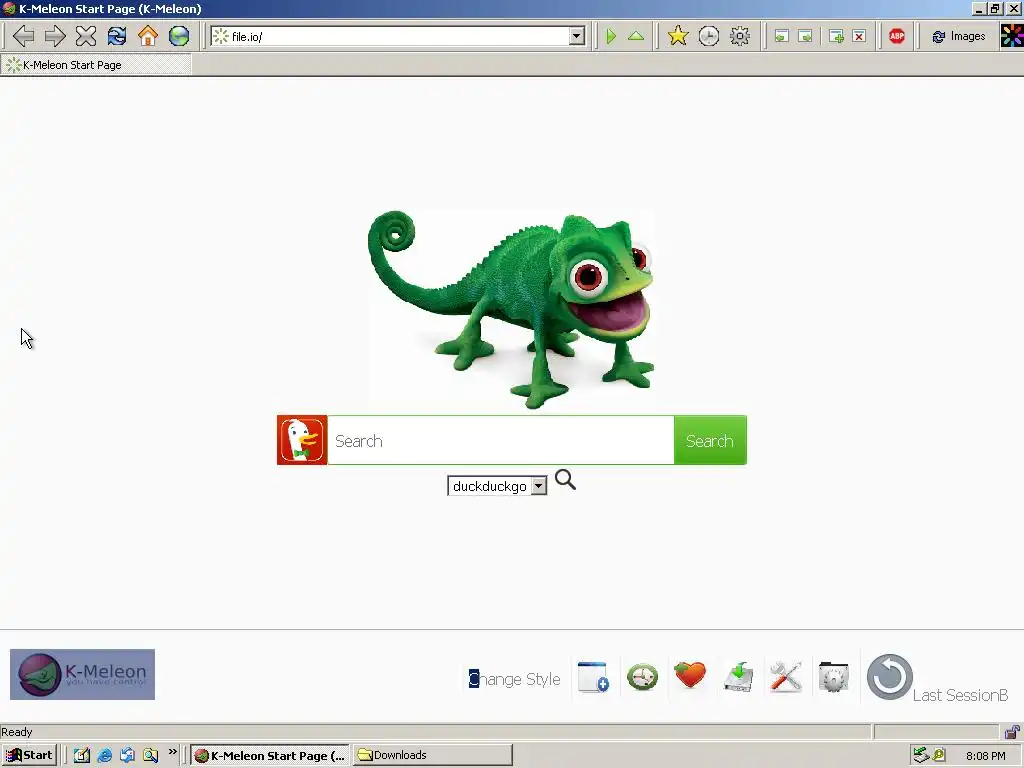Open the Windows Start menu
The image size is (1024, 768).
coord(29,755)
